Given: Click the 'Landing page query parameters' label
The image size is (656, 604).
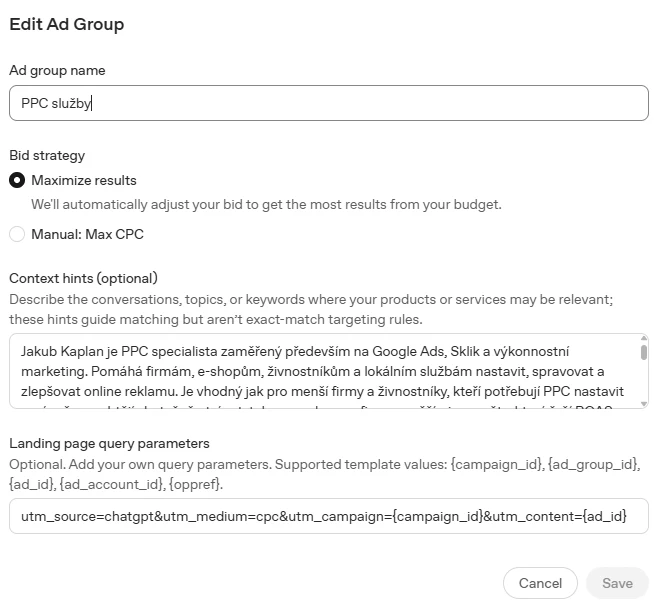Looking at the screenshot, I should click(x=109, y=443).
